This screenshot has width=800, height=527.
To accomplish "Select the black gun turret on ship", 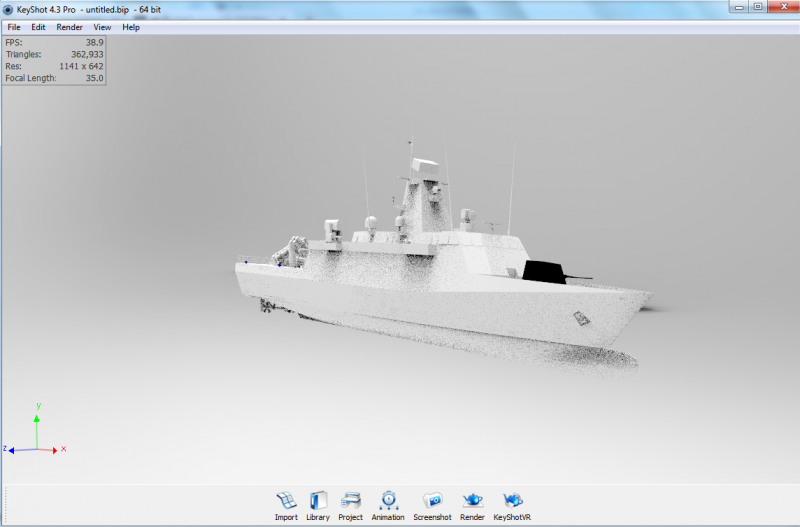I will click(x=544, y=271).
